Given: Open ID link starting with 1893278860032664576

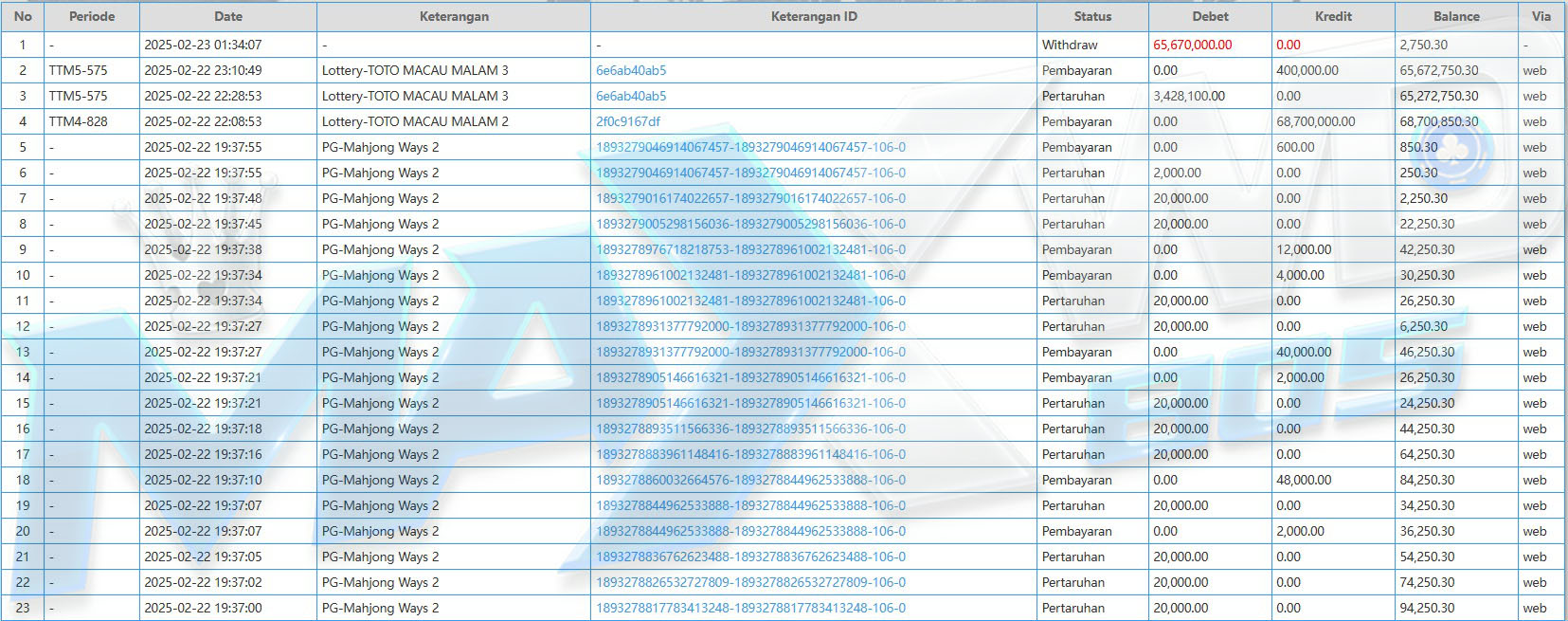Looking at the screenshot, I should [x=750, y=480].
